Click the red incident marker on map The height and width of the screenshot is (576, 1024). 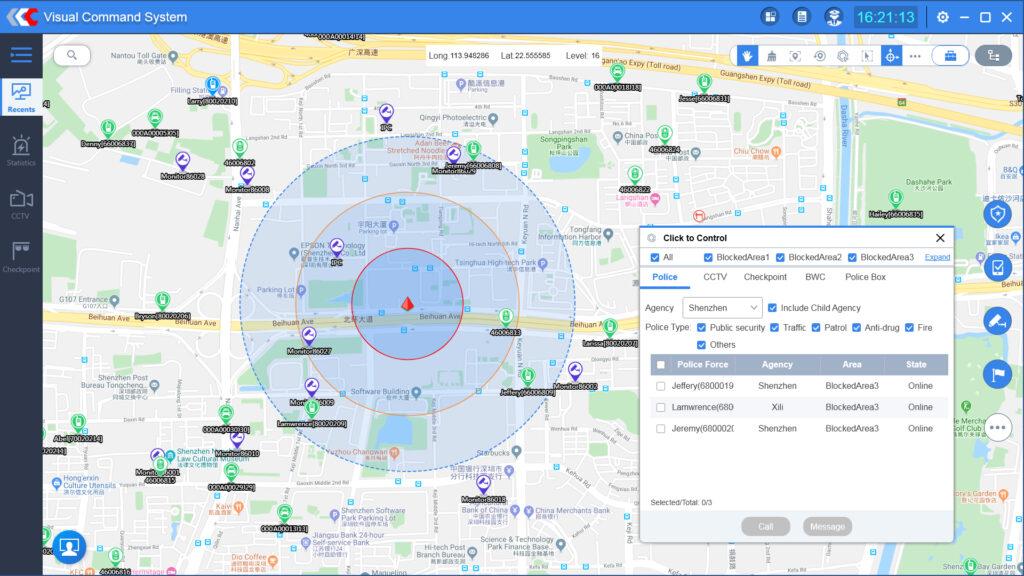(407, 303)
